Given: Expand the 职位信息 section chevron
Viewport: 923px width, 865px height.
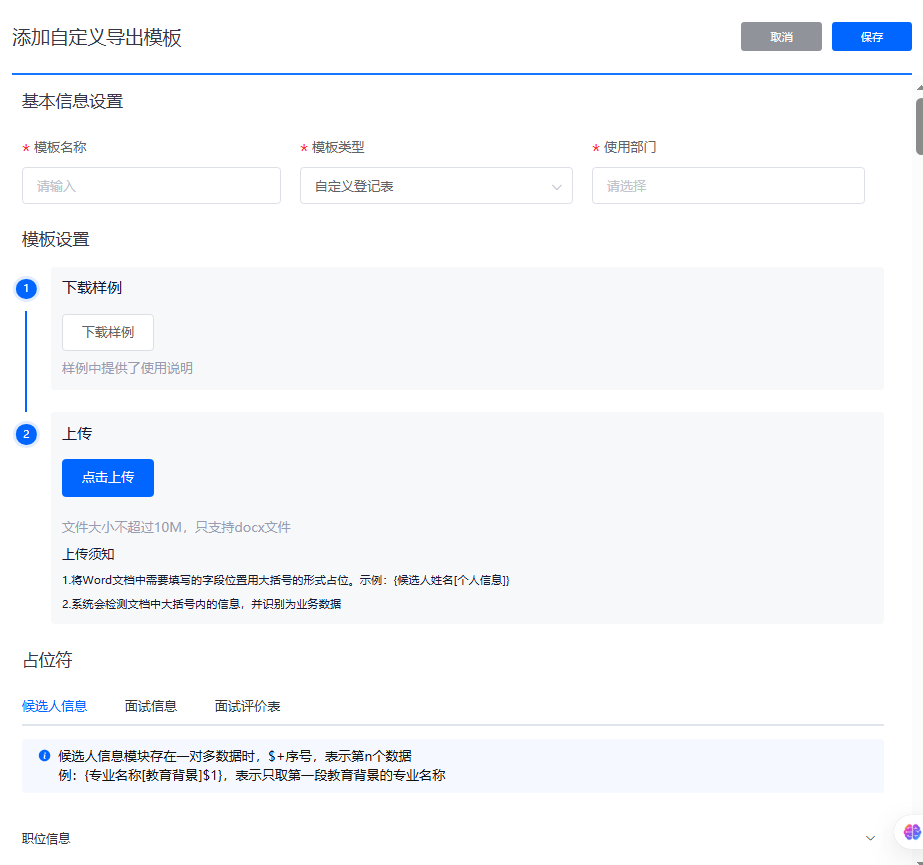Looking at the screenshot, I should pyautogui.click(x=870, y=838).
